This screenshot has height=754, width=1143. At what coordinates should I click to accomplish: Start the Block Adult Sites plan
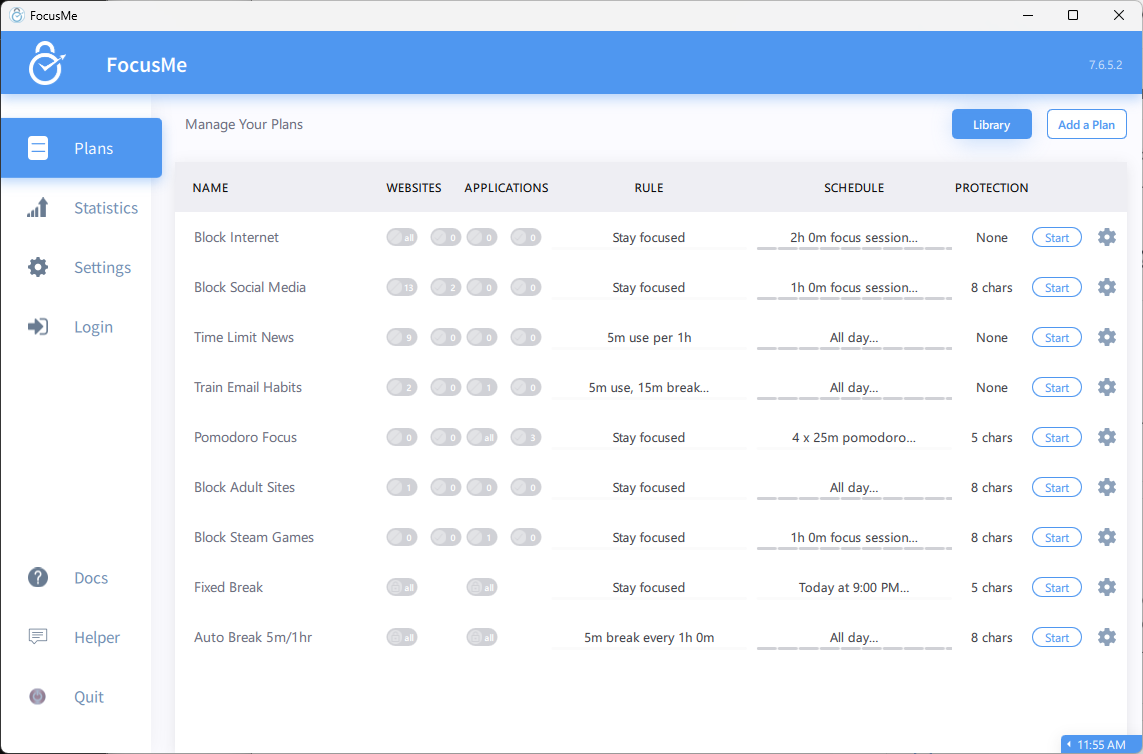[1056, 487]
